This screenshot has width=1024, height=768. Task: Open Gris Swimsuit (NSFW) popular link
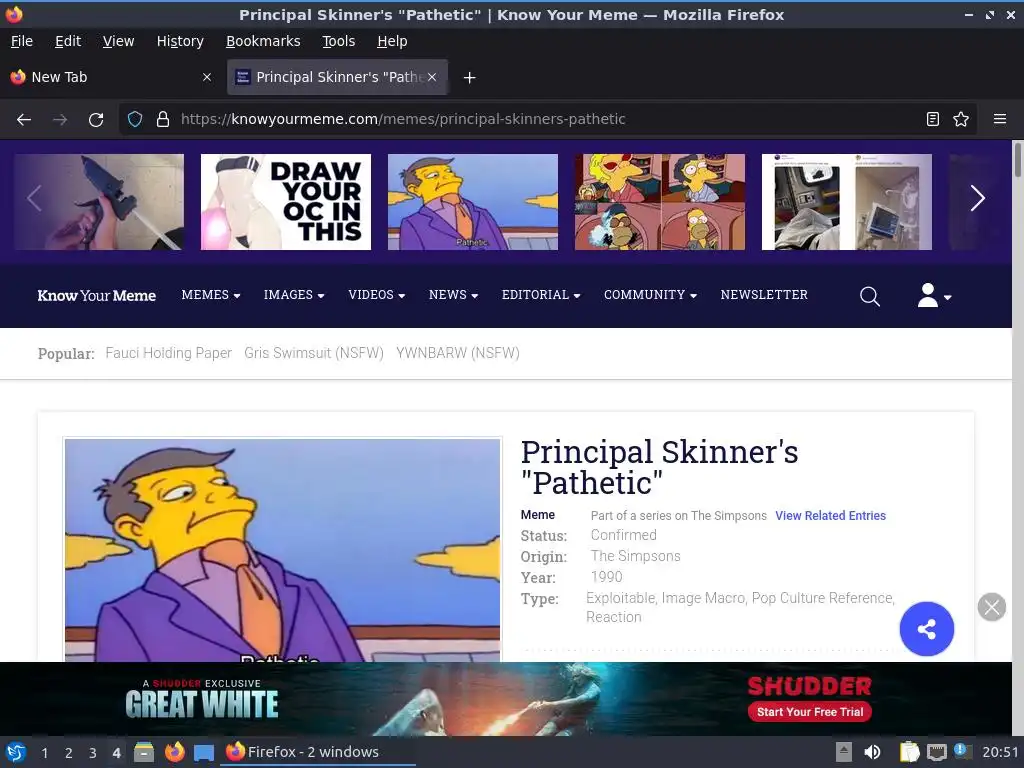(314, 353)
